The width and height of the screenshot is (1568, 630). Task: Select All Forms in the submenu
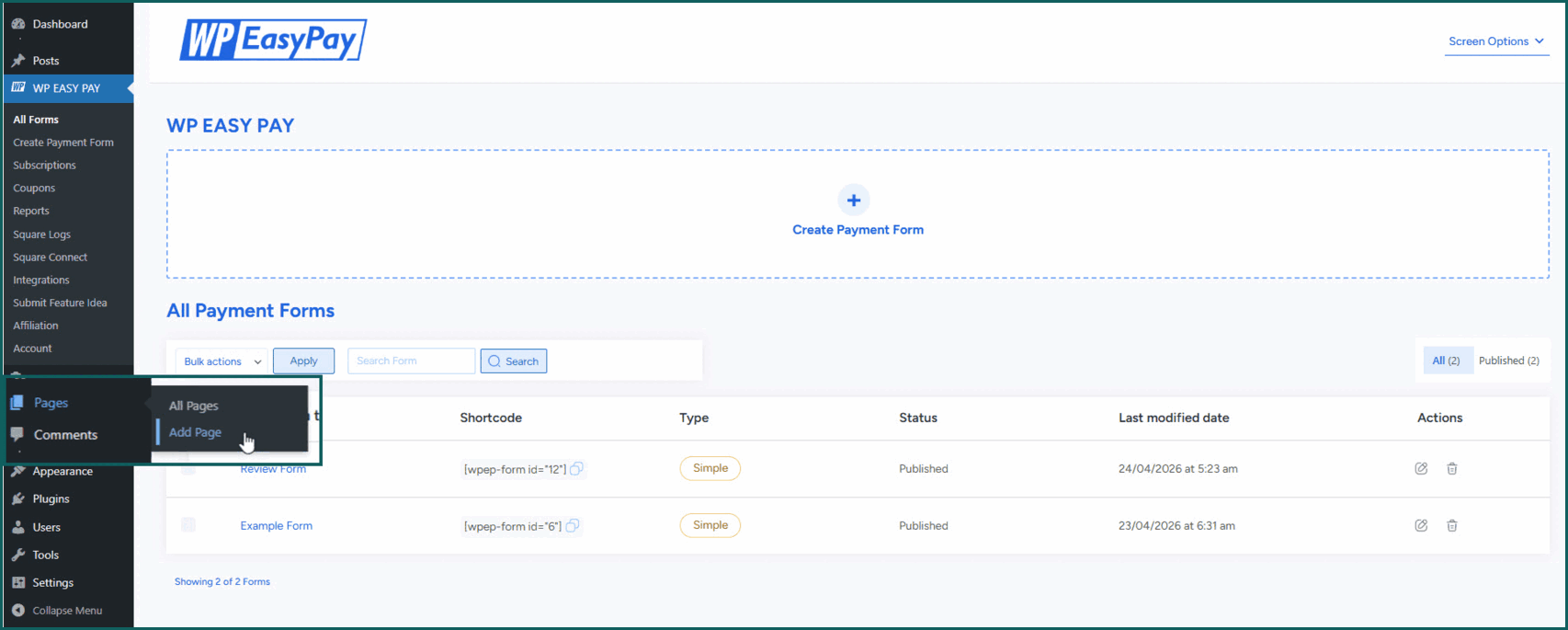(36, 120)
